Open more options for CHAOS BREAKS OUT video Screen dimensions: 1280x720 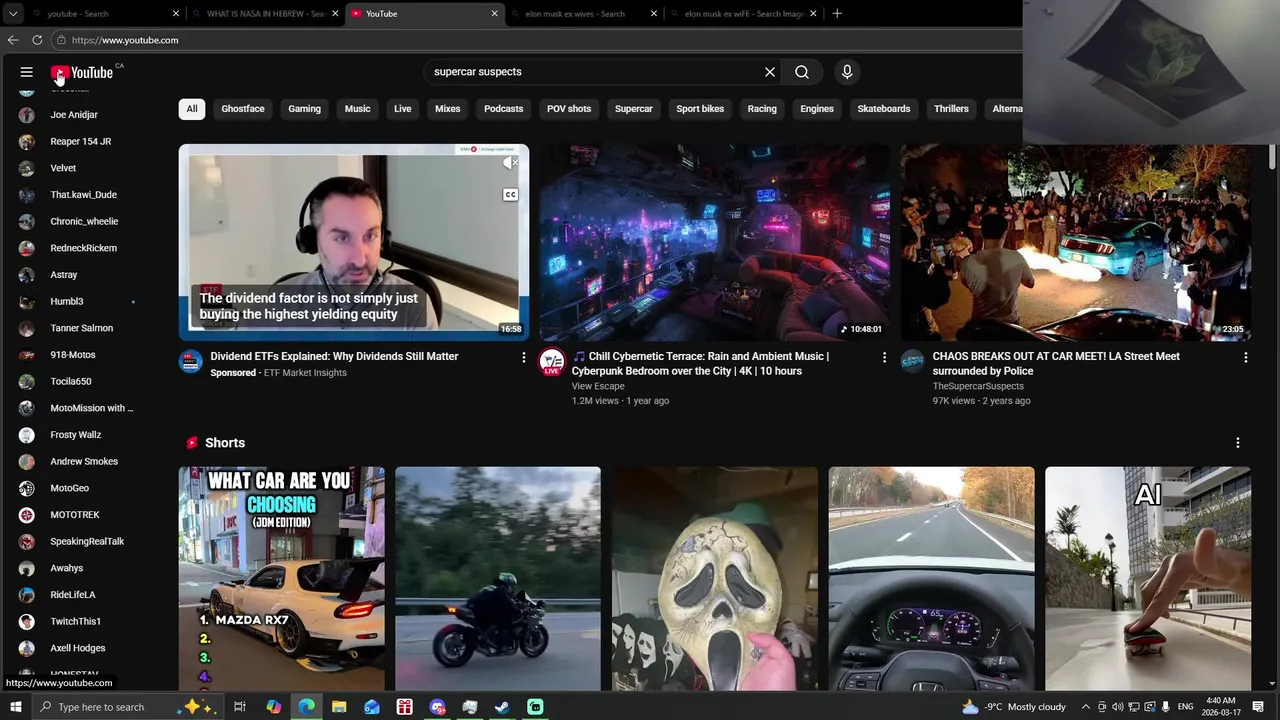coord(1245,357)
